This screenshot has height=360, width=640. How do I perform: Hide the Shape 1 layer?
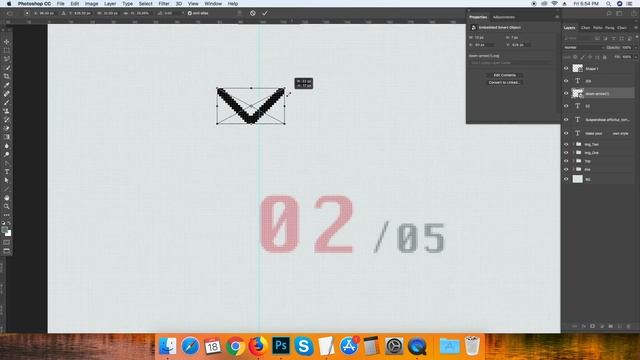[x=566, y=69]
